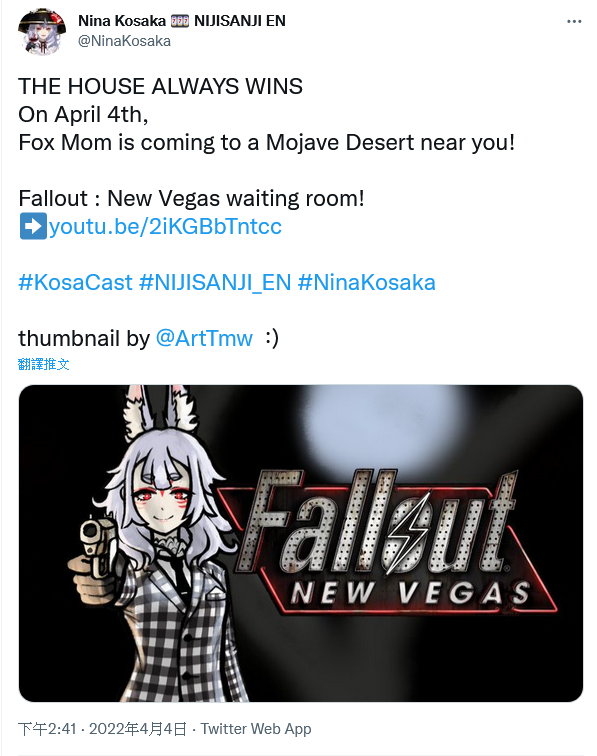Click the slot machine emoji in display name
597x756 pixels.
click(180, 21)
